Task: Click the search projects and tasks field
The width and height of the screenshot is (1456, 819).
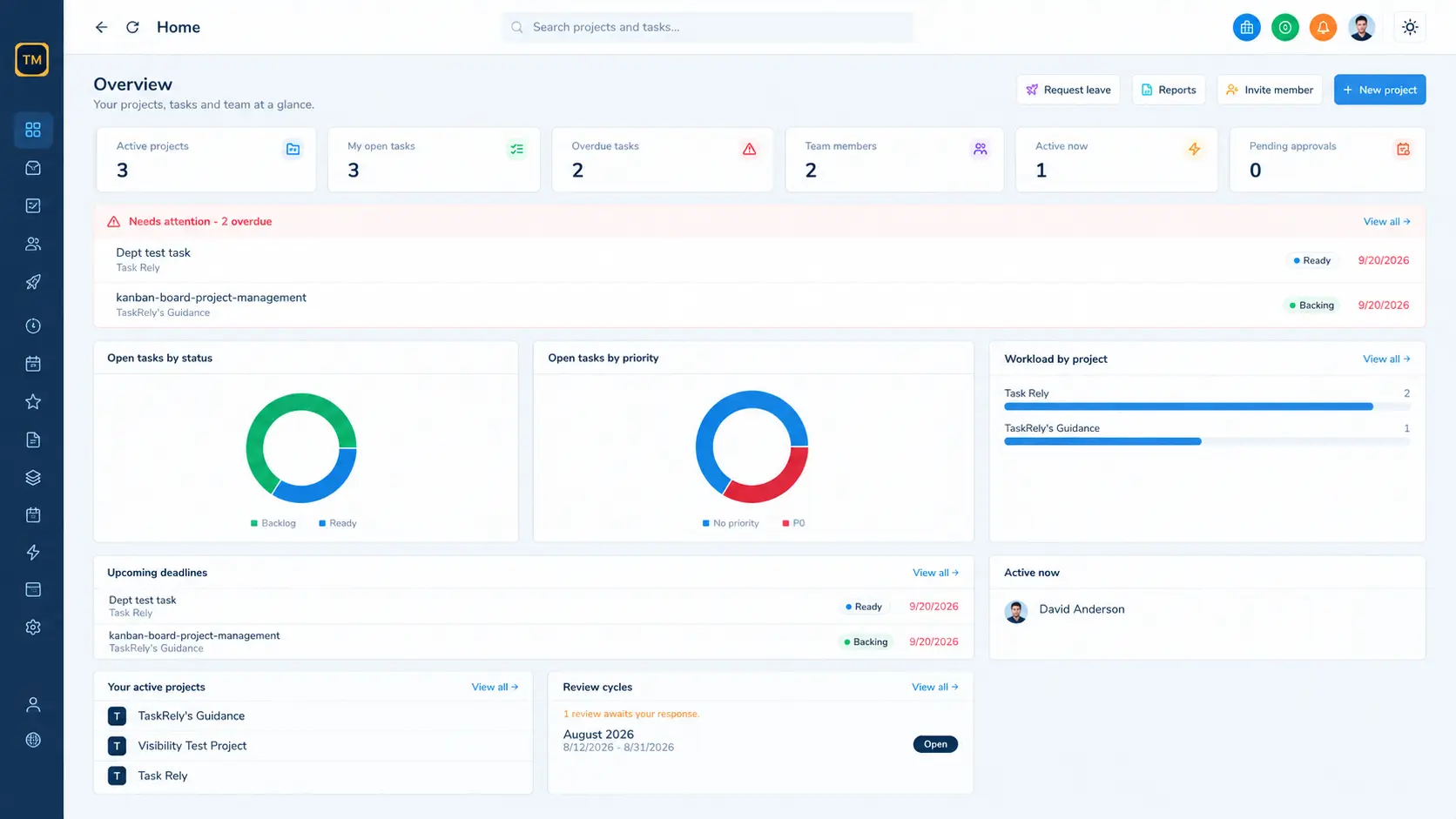Action: click(707, 27)
